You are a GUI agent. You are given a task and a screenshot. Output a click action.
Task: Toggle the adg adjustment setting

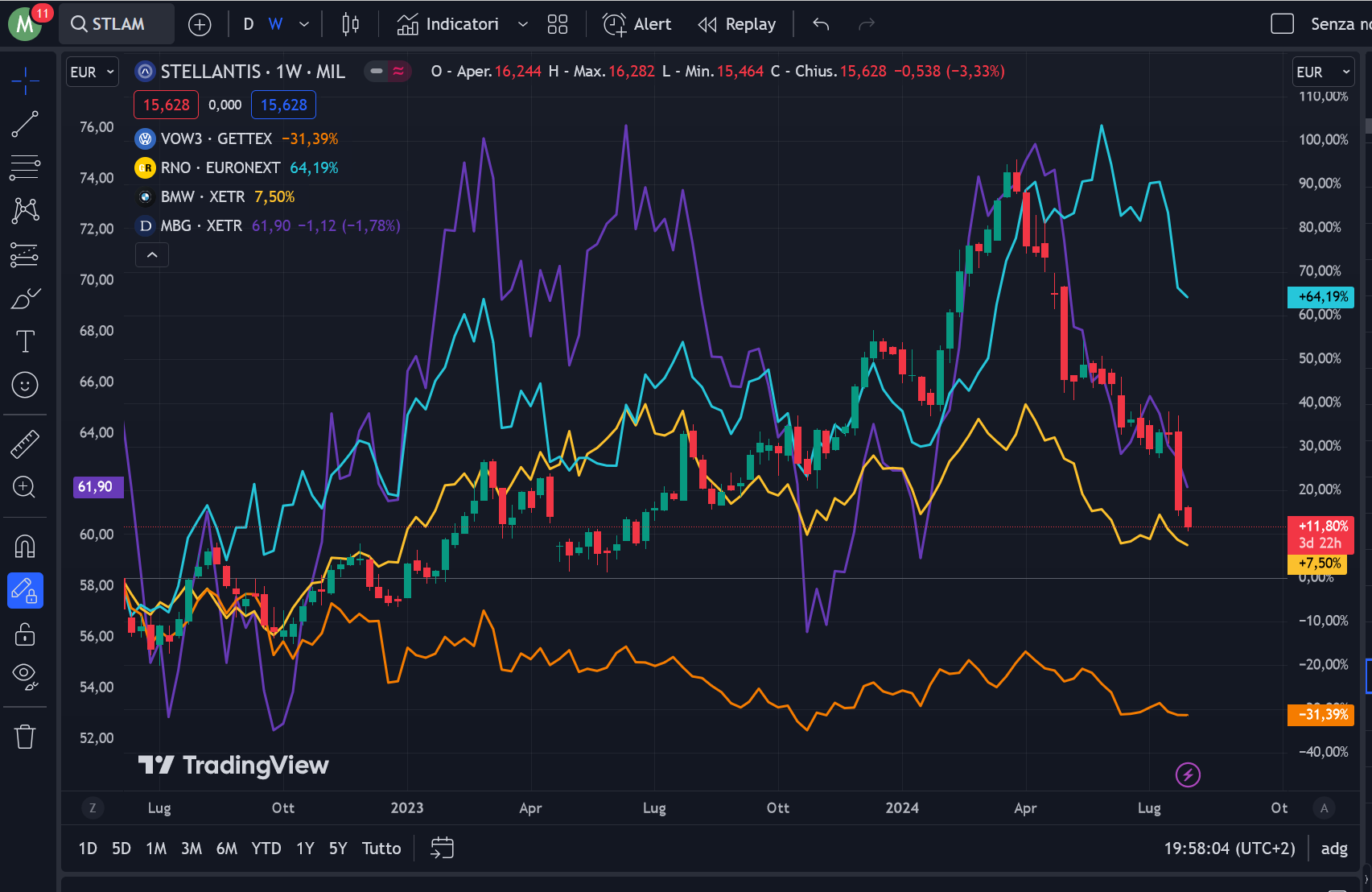click(x=1334, y=849)
